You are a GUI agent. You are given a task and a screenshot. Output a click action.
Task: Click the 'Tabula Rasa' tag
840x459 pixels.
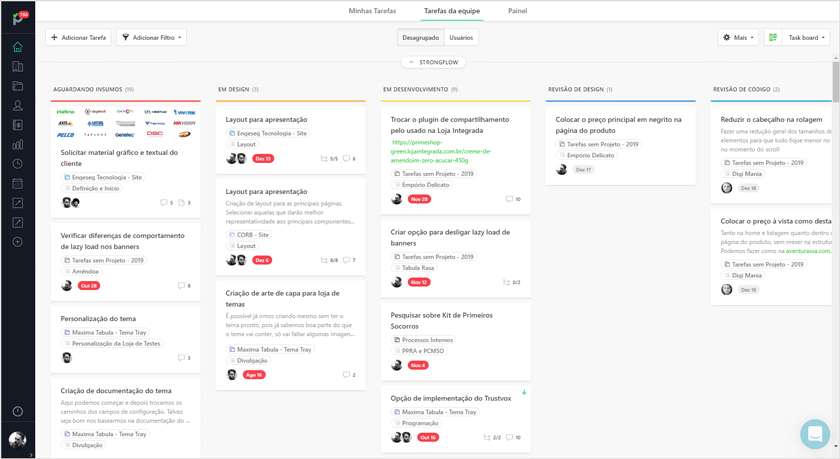(x=414, y=268)
